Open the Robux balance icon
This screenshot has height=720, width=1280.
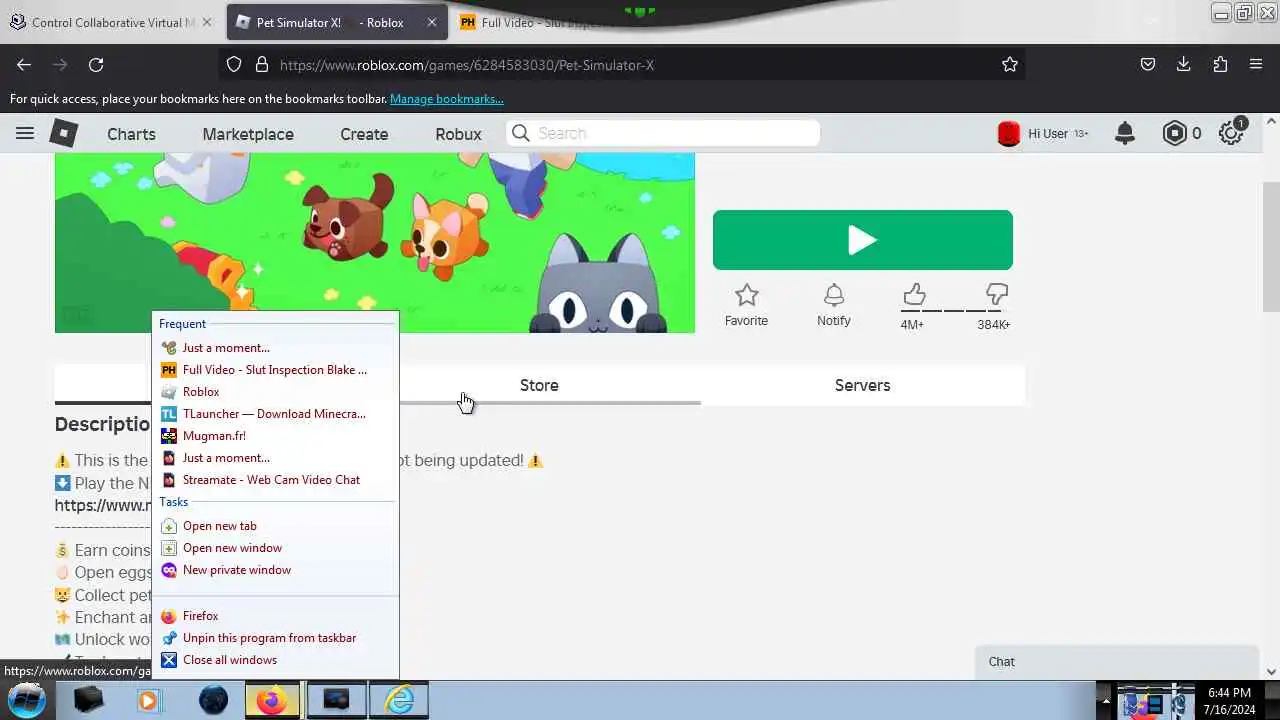1175,133
